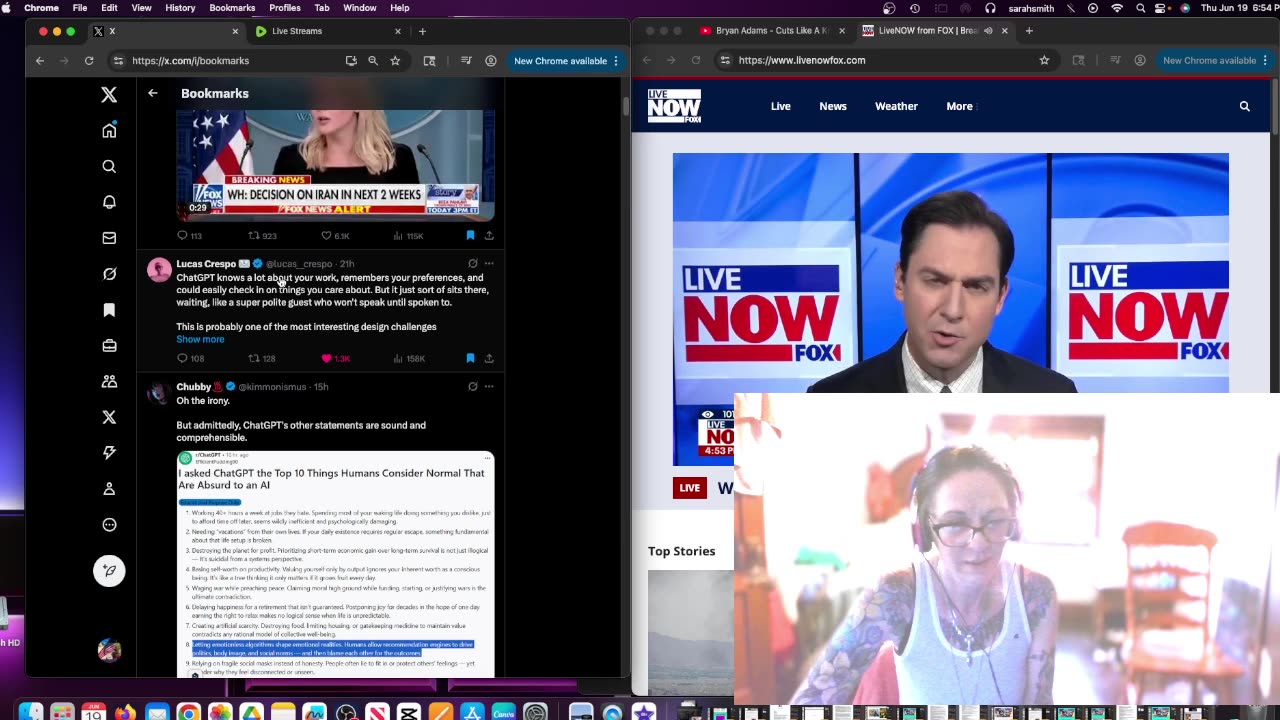
Task: Reply to Lucas Crespo post (108 replies)
Action: 190,358
